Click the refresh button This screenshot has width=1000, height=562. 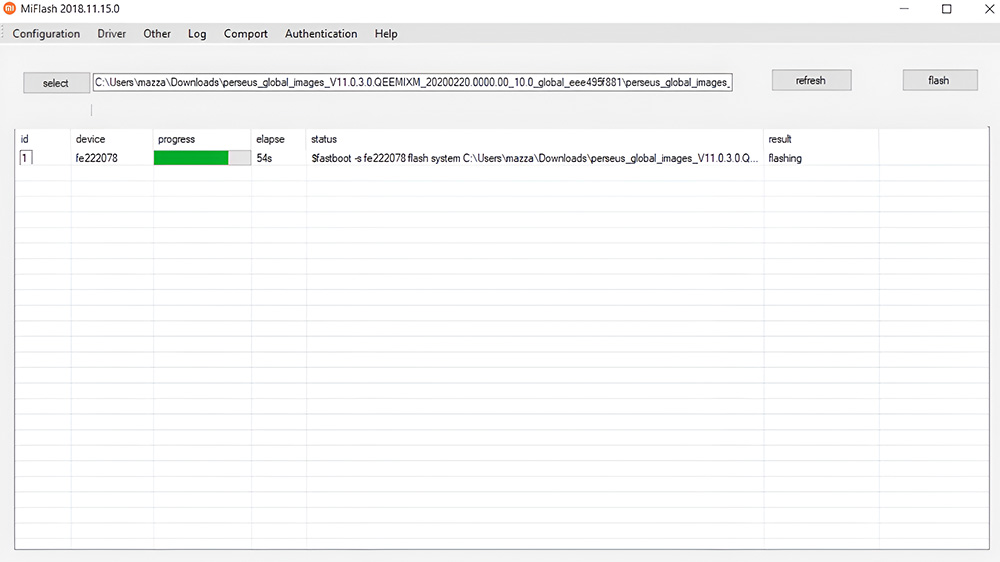point(811,80)
